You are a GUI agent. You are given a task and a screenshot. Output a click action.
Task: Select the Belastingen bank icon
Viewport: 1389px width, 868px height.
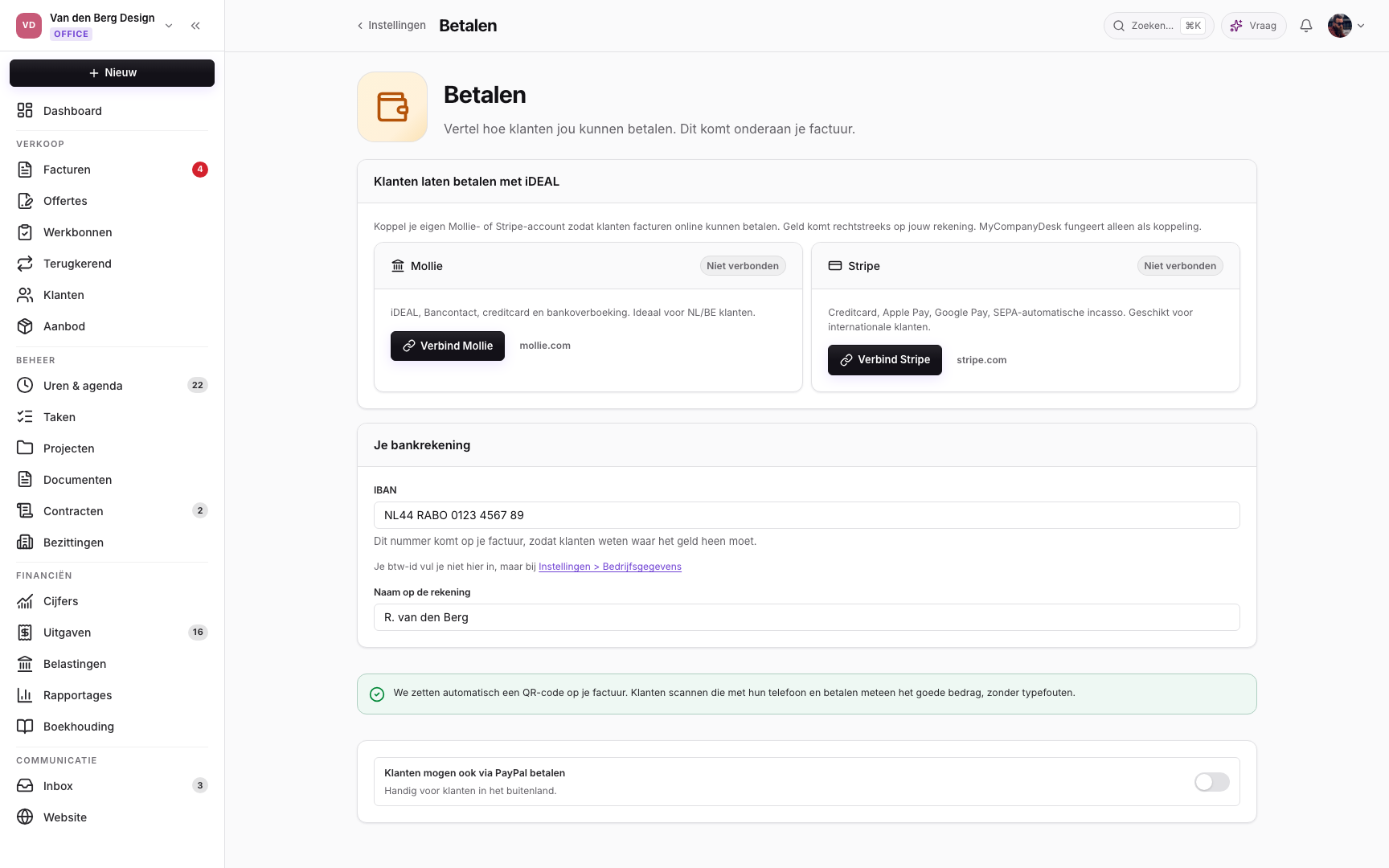pos(25,664)
